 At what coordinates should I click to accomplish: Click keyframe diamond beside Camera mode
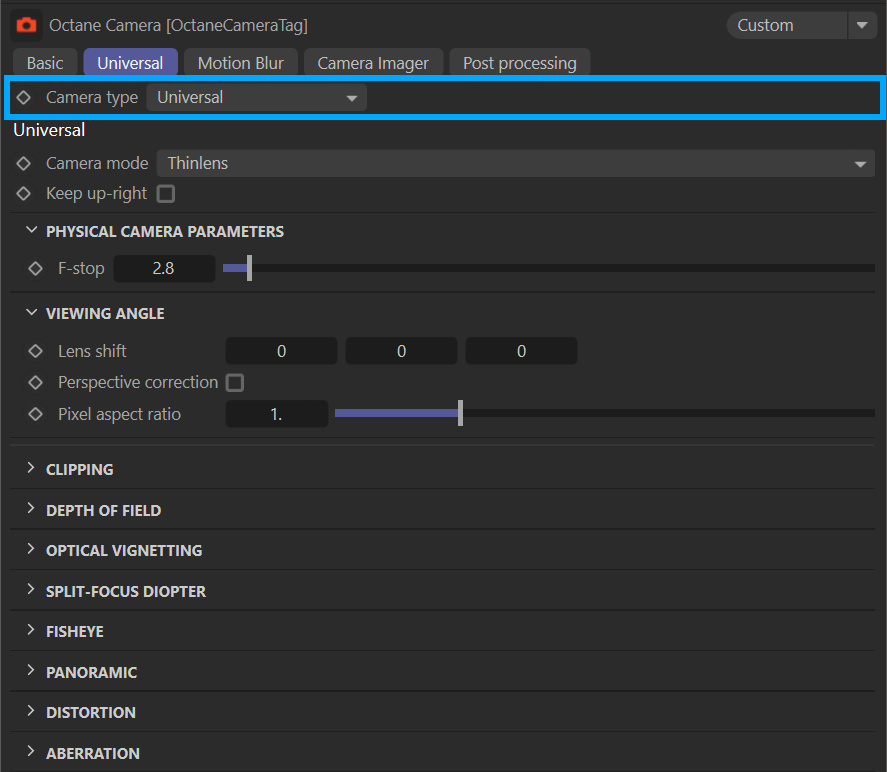point(24,163)
